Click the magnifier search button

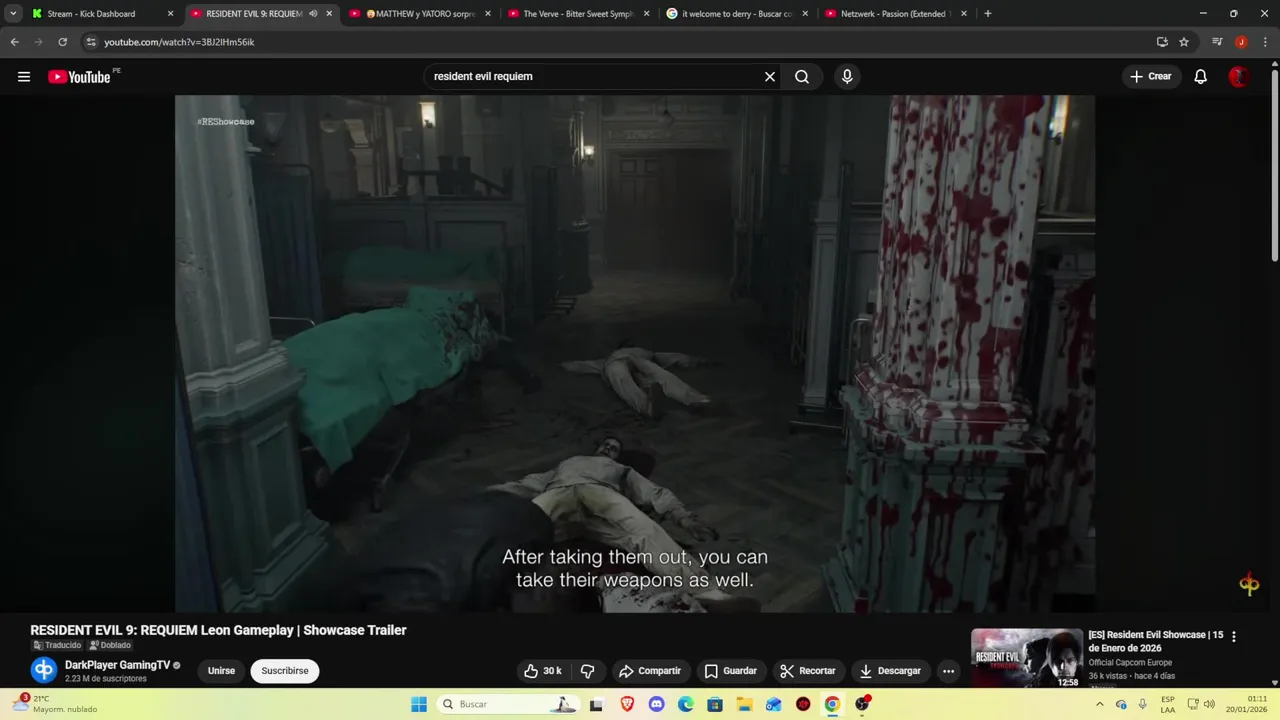tap(802, 76)
